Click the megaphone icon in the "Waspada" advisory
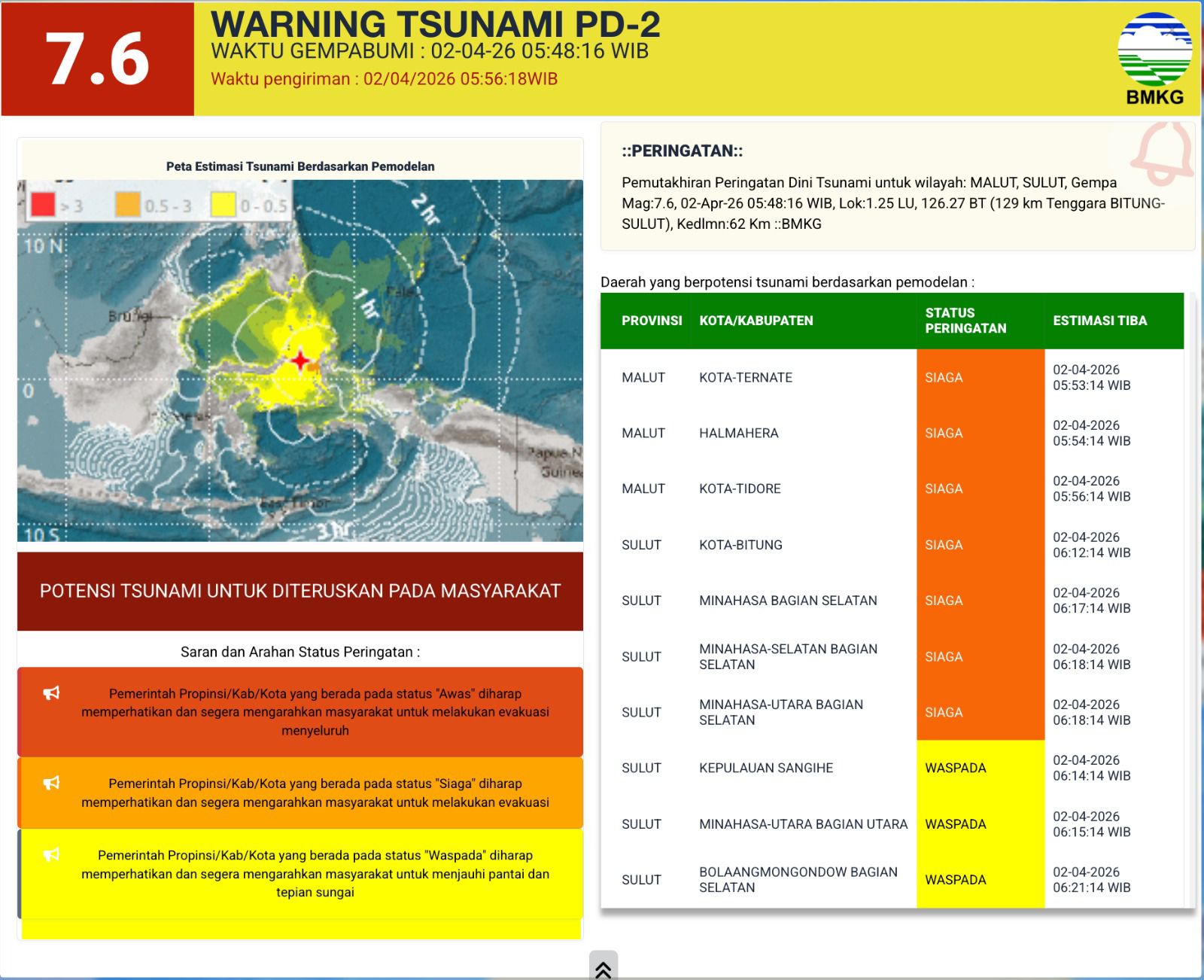 pos(51,854)
